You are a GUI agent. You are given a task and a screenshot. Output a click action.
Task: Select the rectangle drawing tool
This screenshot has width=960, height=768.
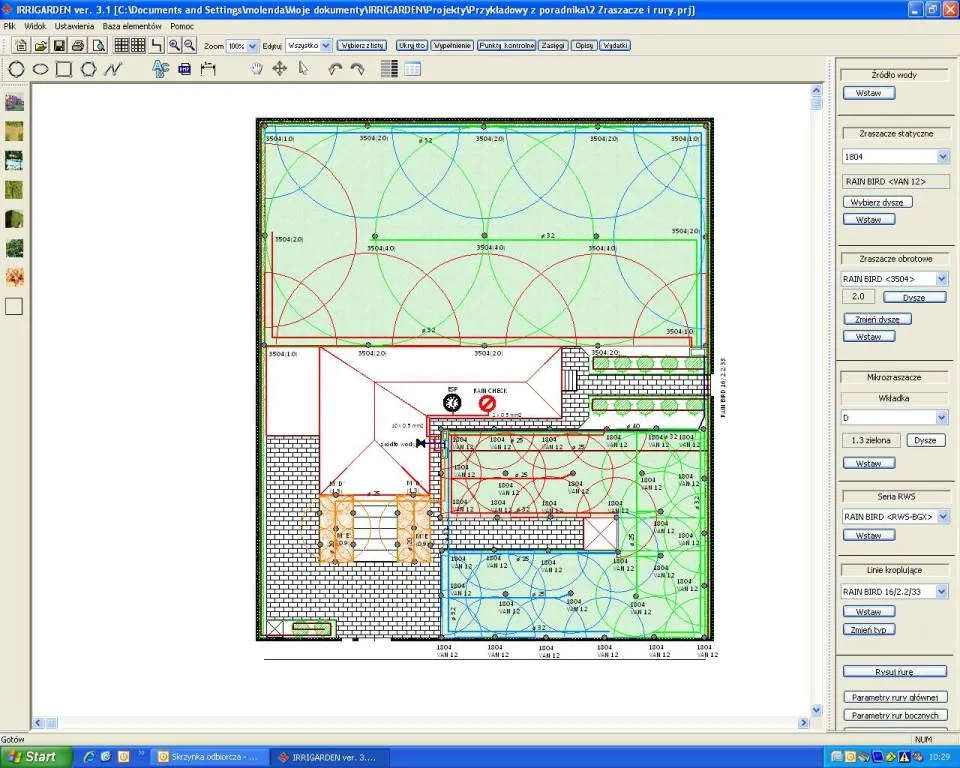tap(63, 69)
